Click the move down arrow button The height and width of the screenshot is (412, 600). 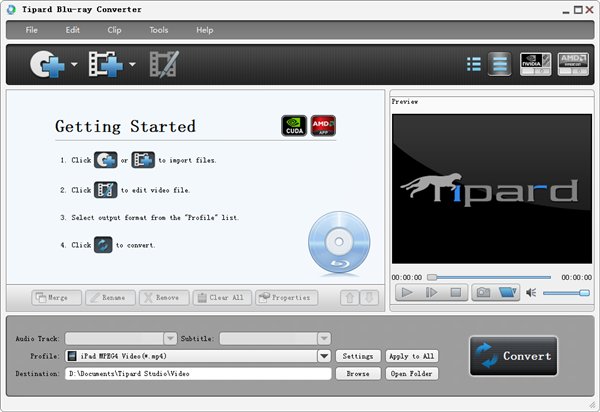(x=369, y=298)
